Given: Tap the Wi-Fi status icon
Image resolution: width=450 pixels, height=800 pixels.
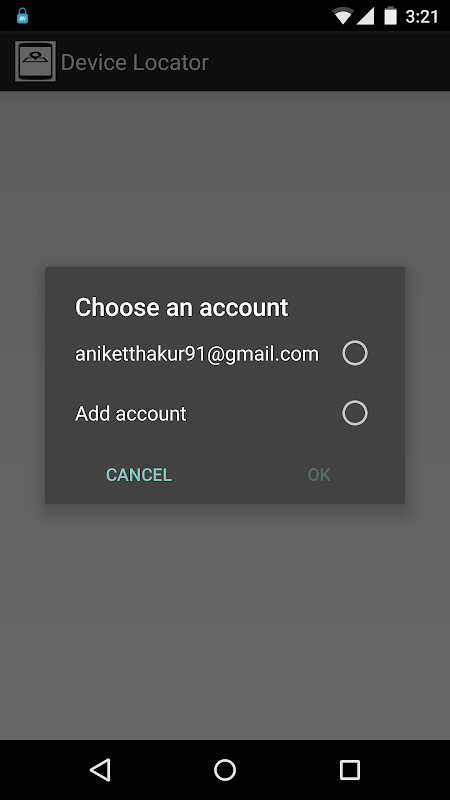Looking at the screenshot, I should click(343, 16).
